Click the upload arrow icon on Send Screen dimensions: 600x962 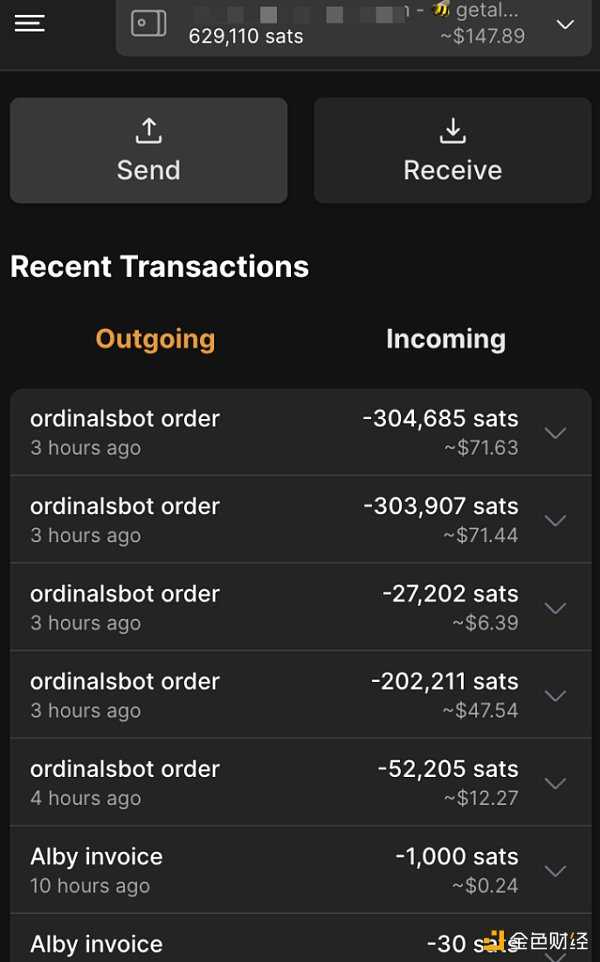tap(148, 130)
